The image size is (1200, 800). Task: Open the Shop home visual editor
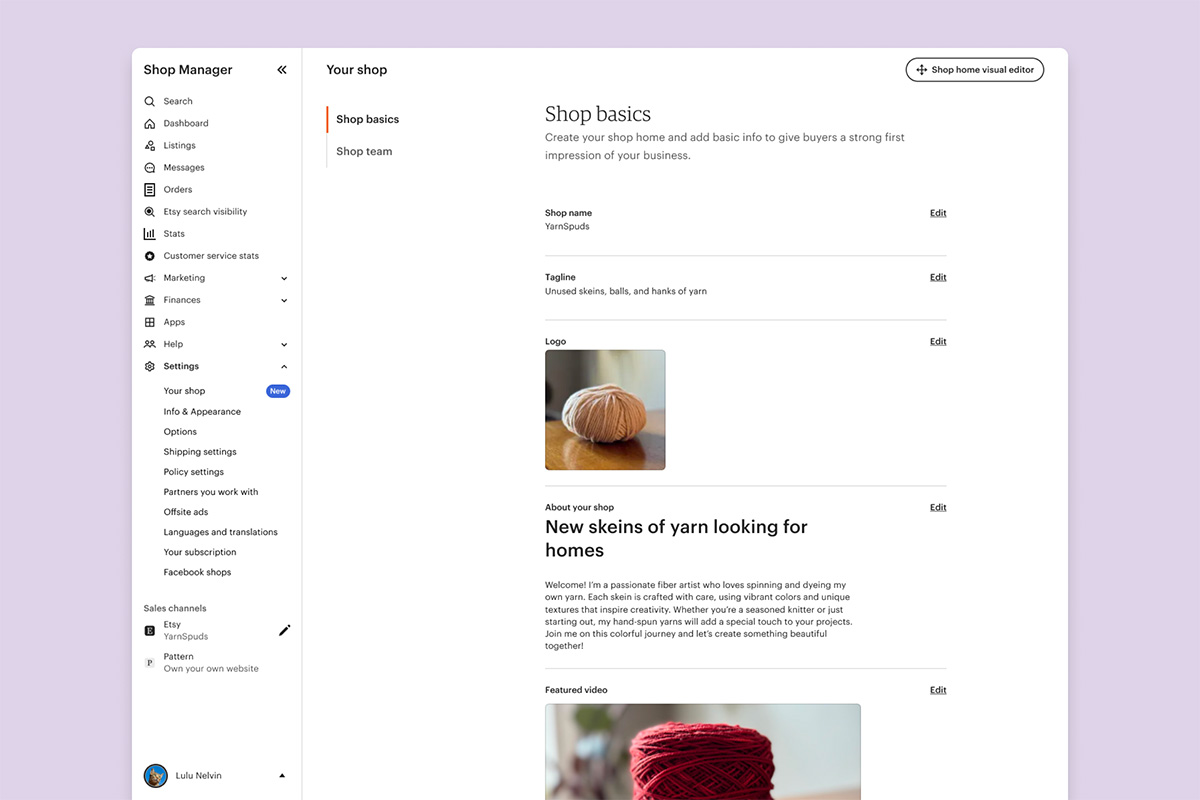[x=974, y=69]
